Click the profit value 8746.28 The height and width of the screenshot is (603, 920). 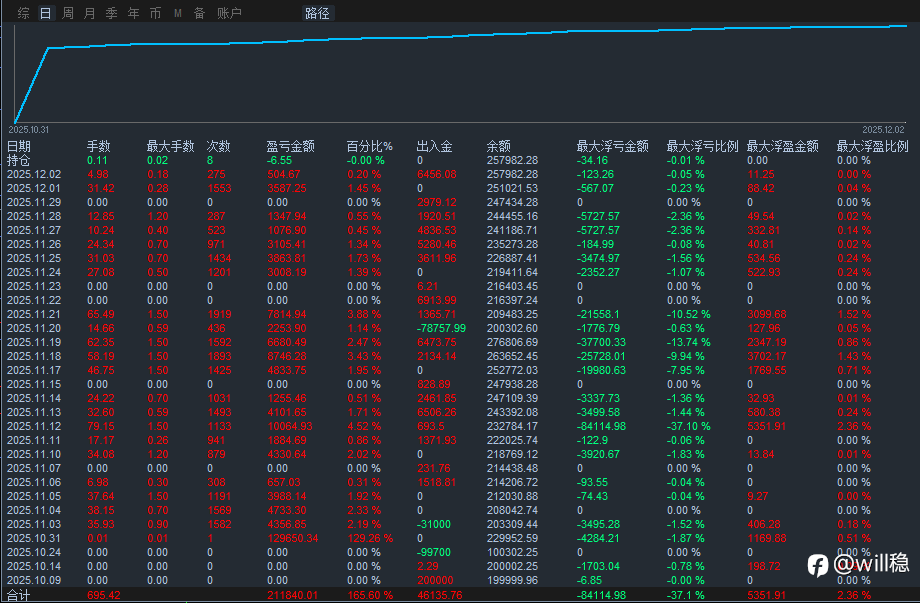coord(287,357)
